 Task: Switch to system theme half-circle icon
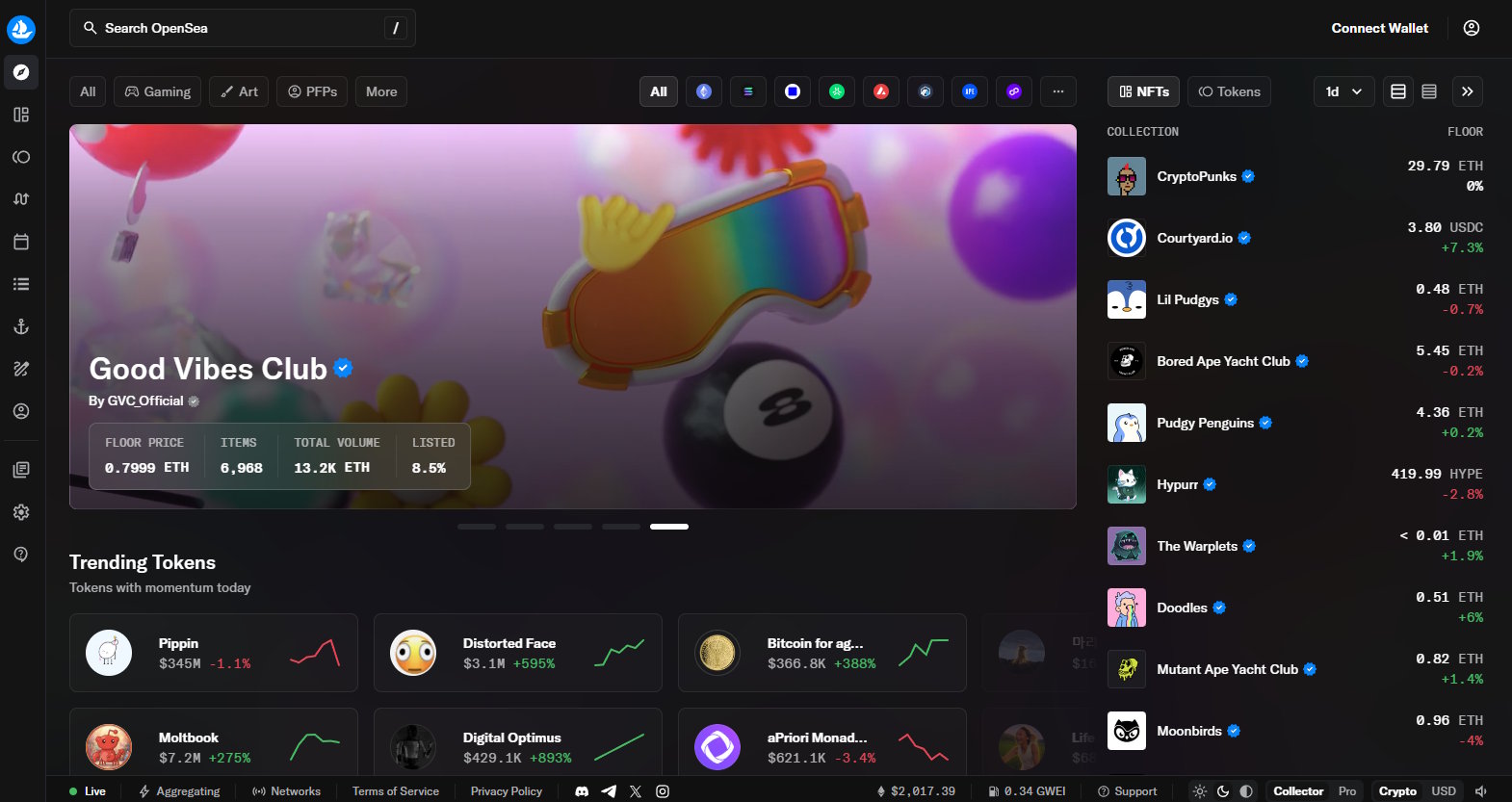(x=1246, y=791)
